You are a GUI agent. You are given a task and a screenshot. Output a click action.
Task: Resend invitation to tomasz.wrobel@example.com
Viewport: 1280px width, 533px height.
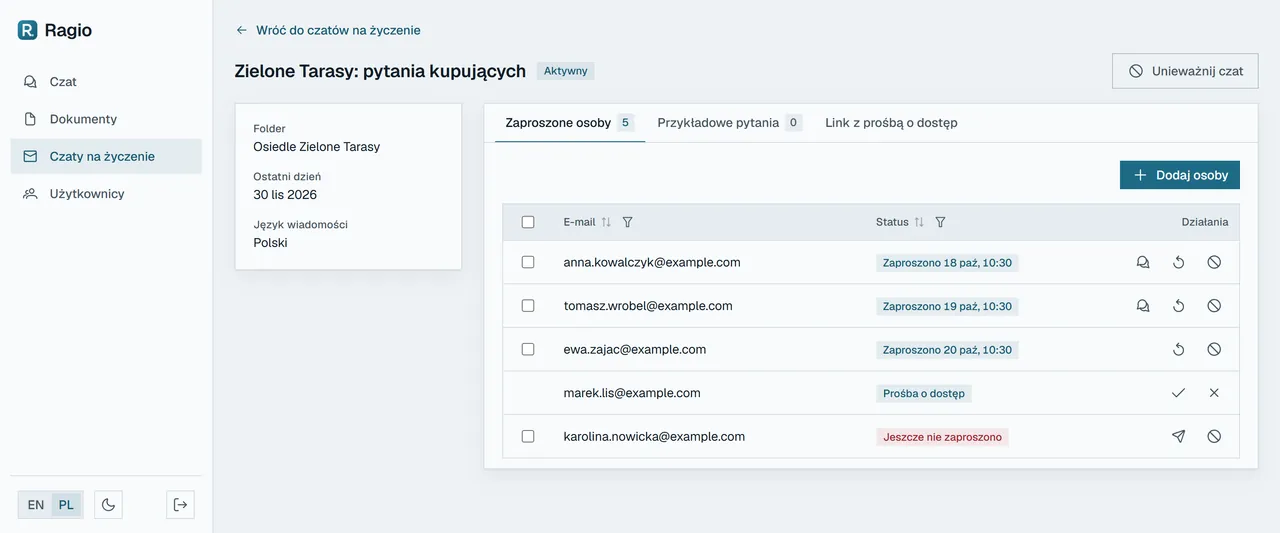pyautogui.click(x=1179, y=306)
